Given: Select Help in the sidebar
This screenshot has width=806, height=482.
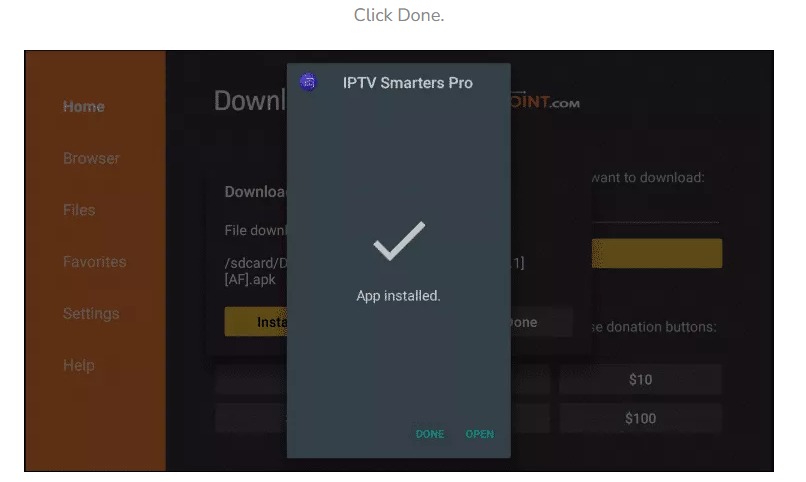Looking at the screenshot, I should (x=79, y=365).
